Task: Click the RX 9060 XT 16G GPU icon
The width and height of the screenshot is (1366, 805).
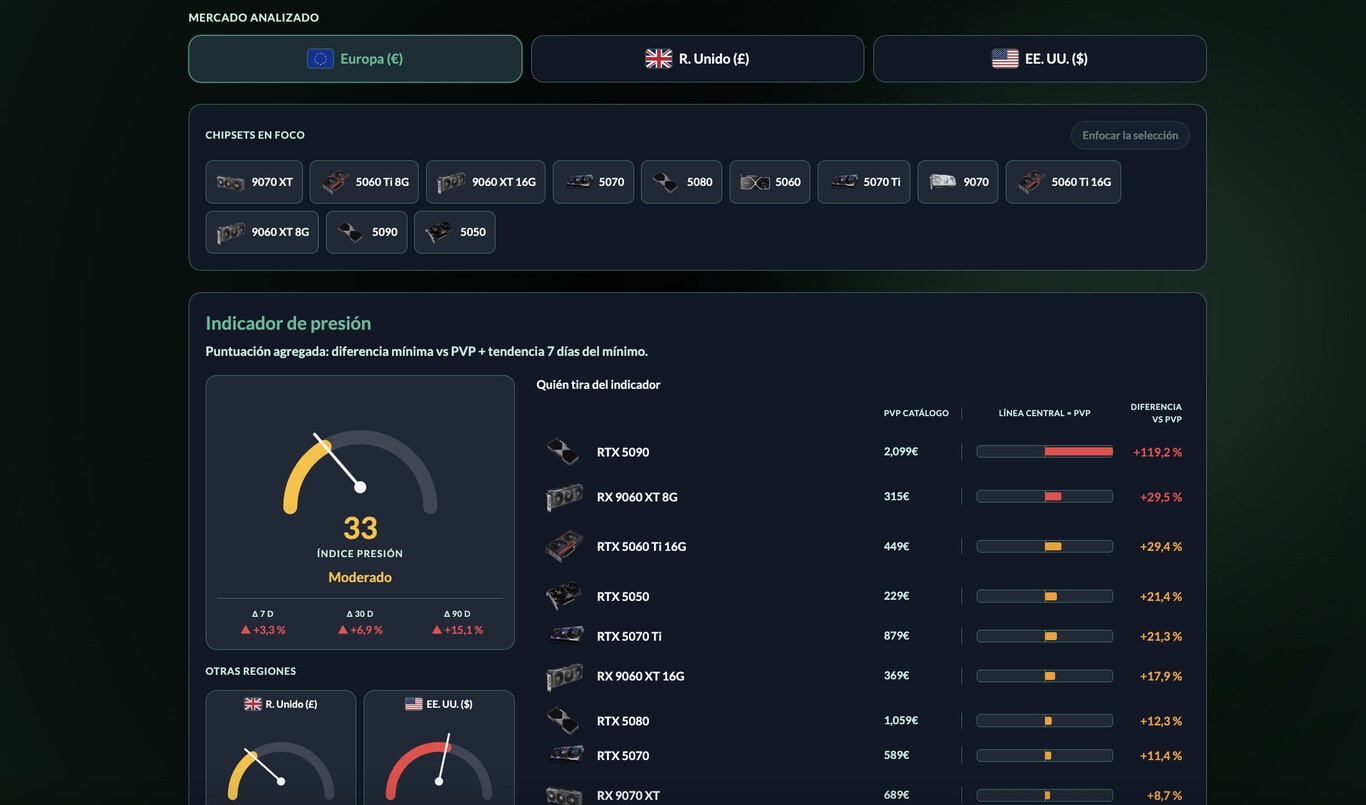Action: (x=564, y=676)
